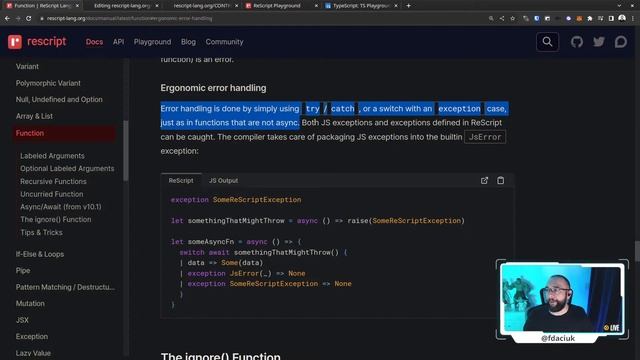
Task: Close the 'Editing rescript-lang.org' tab
Action: pos(157,6)
